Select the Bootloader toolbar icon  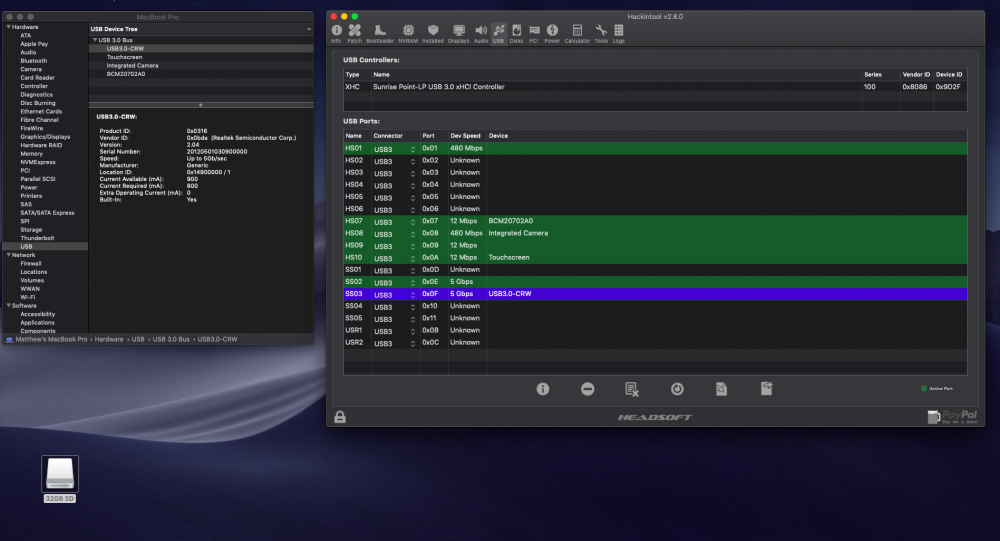point(380,34)
